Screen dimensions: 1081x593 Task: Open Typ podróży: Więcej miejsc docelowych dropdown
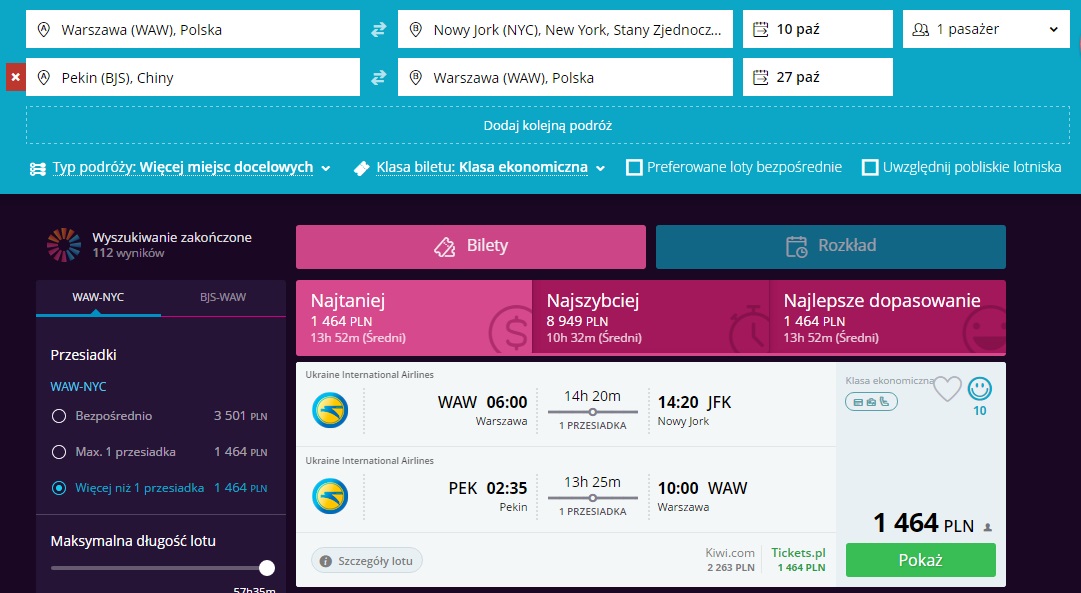[x=181, y=168]
